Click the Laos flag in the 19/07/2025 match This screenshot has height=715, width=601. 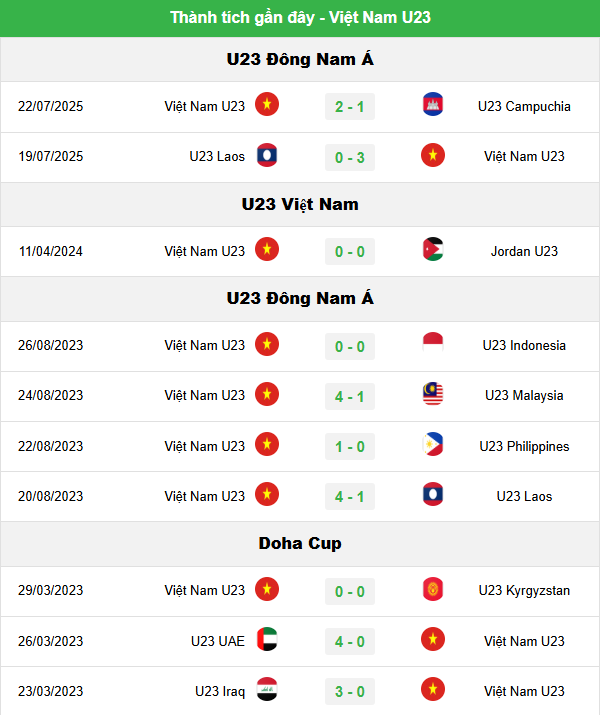tap(267, 155)
